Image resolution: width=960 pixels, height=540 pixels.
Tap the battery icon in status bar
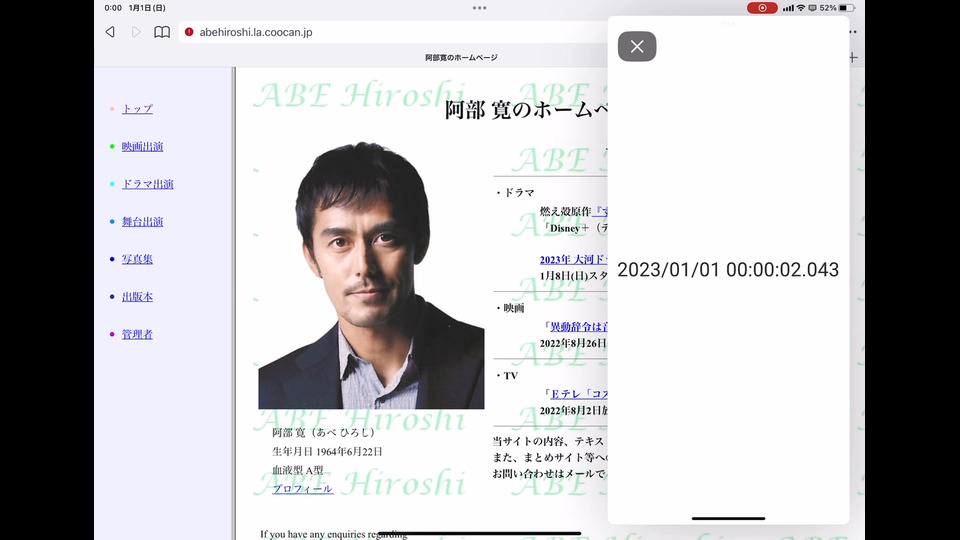coord(847,8)
